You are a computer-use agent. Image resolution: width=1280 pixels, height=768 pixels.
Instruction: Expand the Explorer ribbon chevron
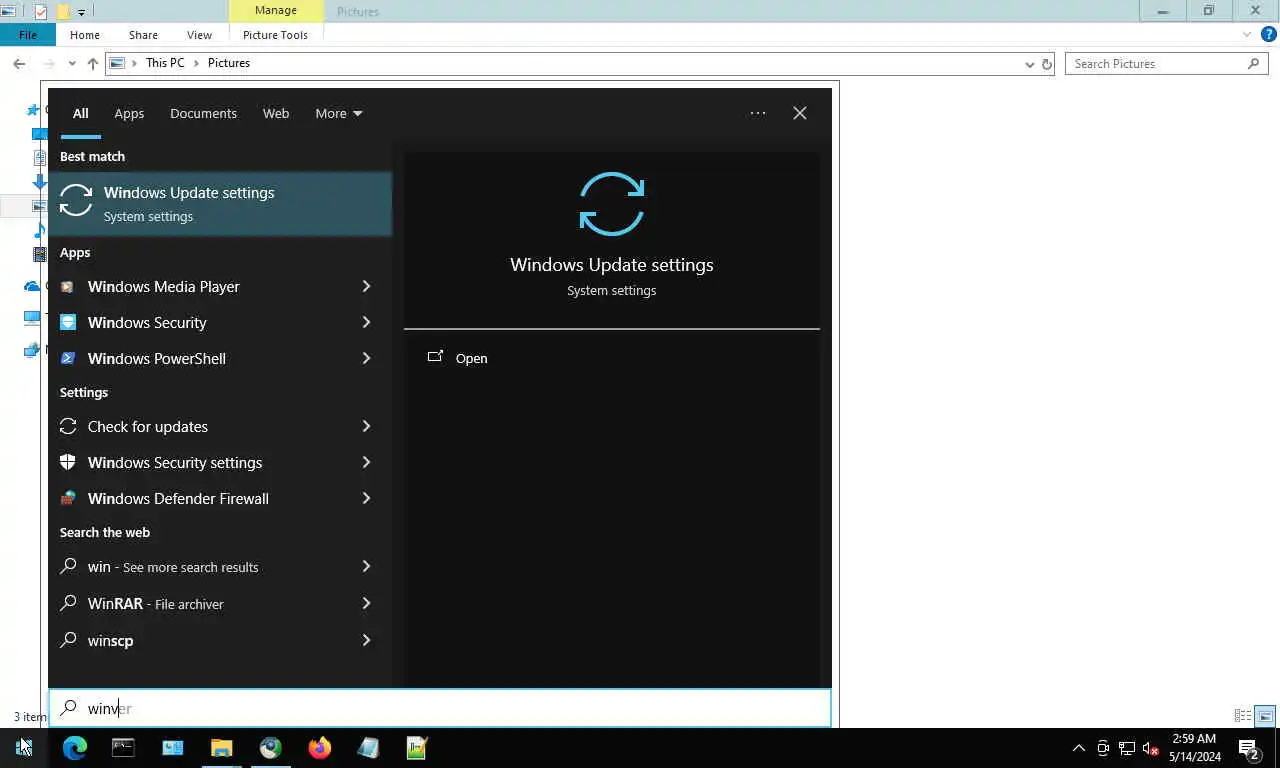(1247, 34)
